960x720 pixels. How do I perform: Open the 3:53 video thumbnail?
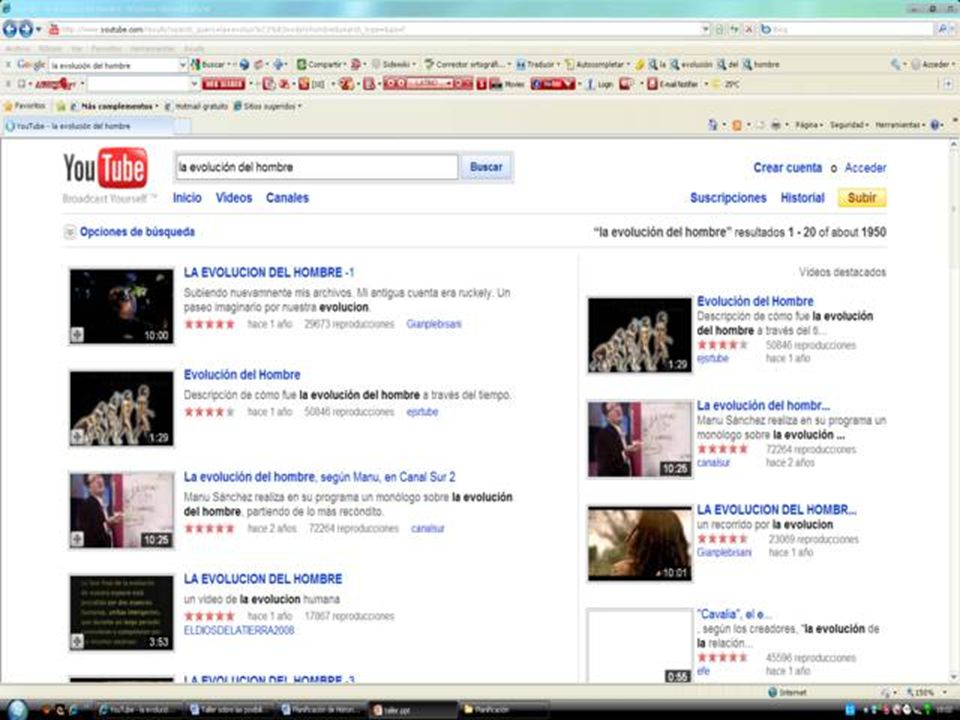click(121, 613)
